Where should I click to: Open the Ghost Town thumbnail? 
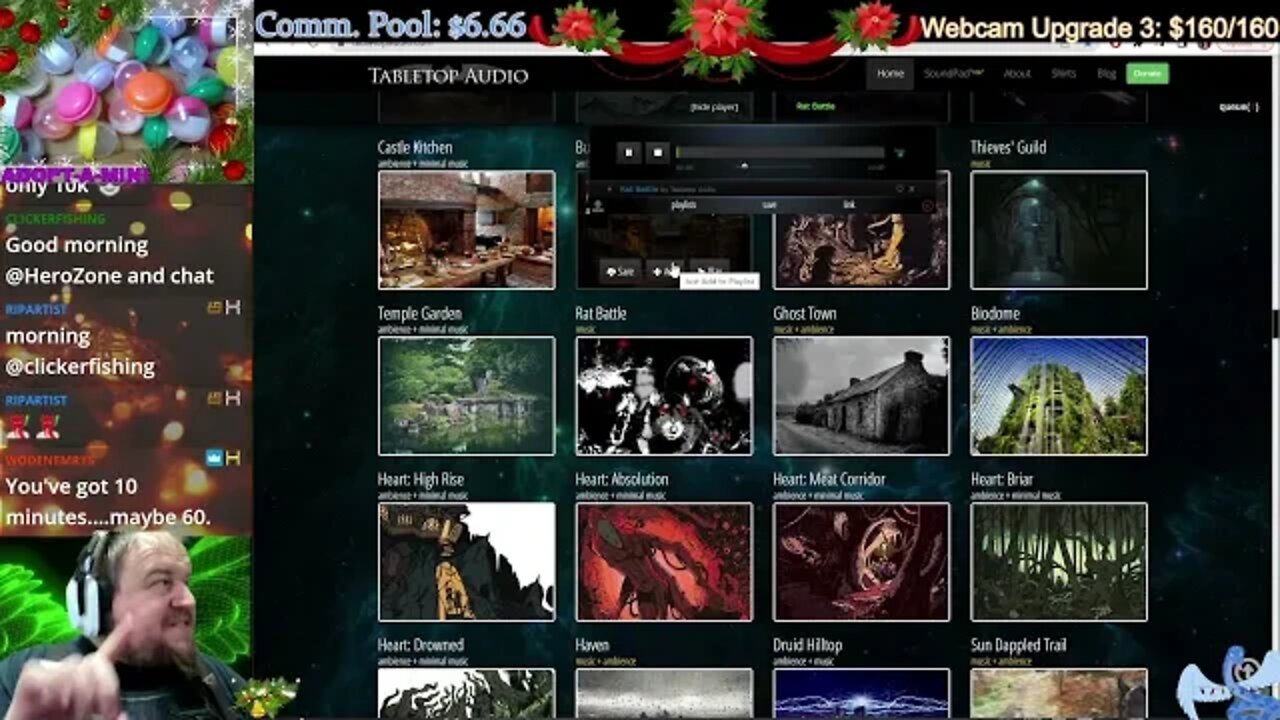click(861, 396)
